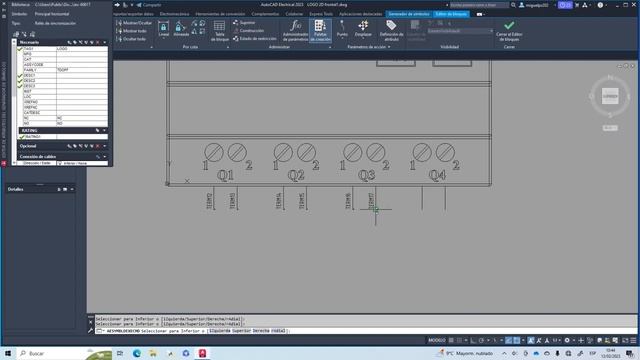Open the user account menu
This screenshot has height=360, width=640.
535,5
